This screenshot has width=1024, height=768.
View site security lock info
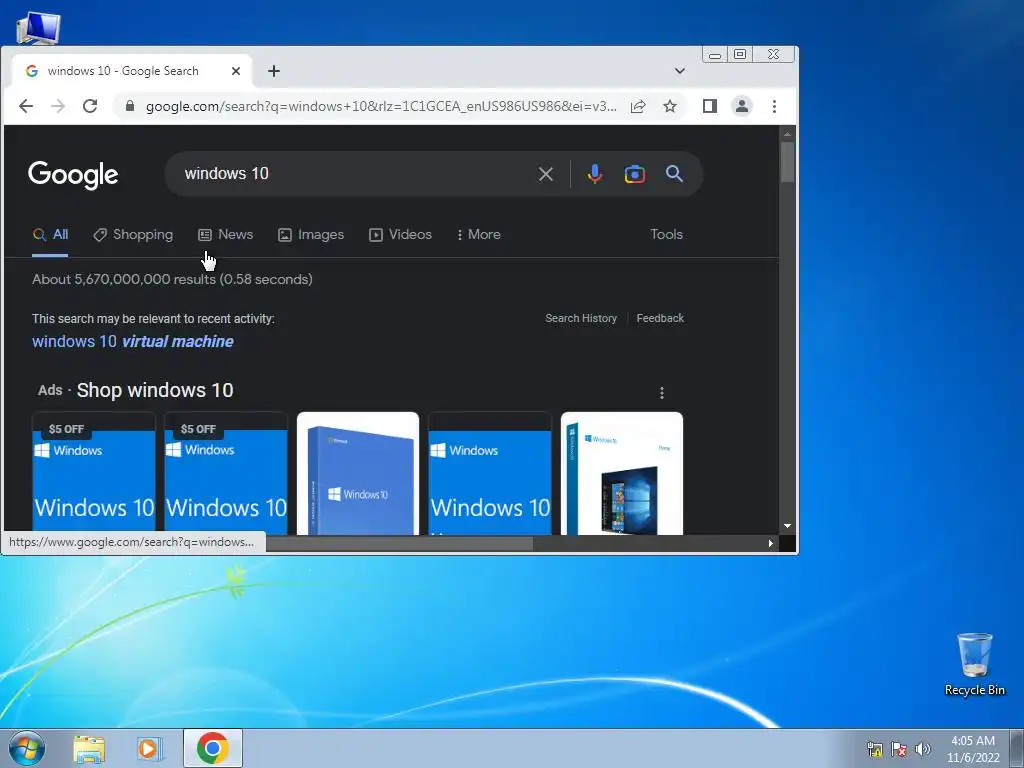click(129, 106)
